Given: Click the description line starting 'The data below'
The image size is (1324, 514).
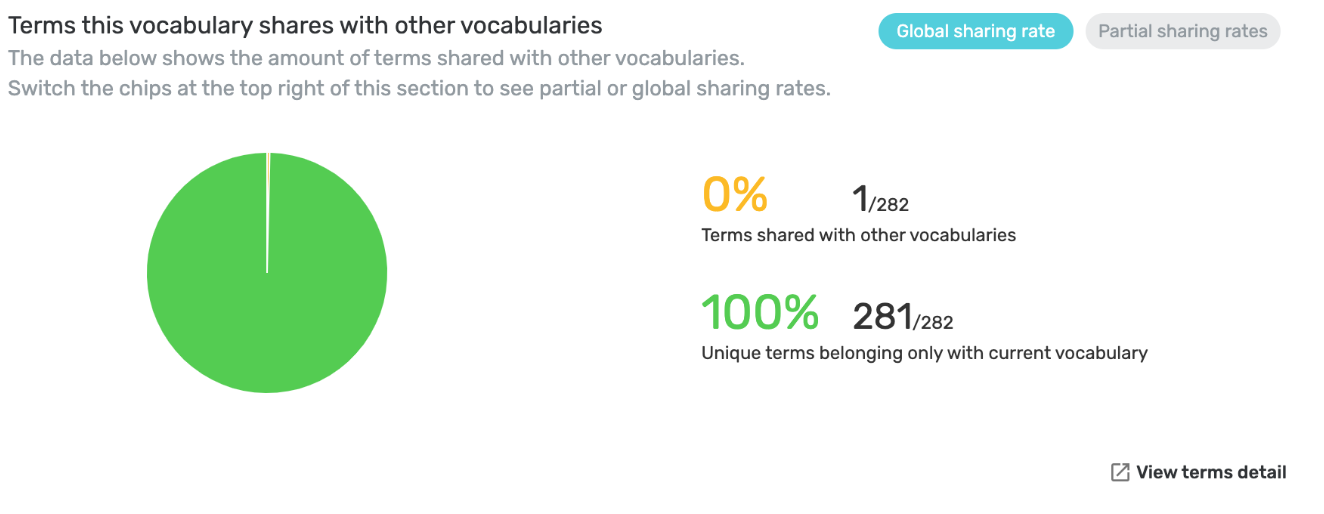Looking at the screenshot, I should [x=376, y=59].
